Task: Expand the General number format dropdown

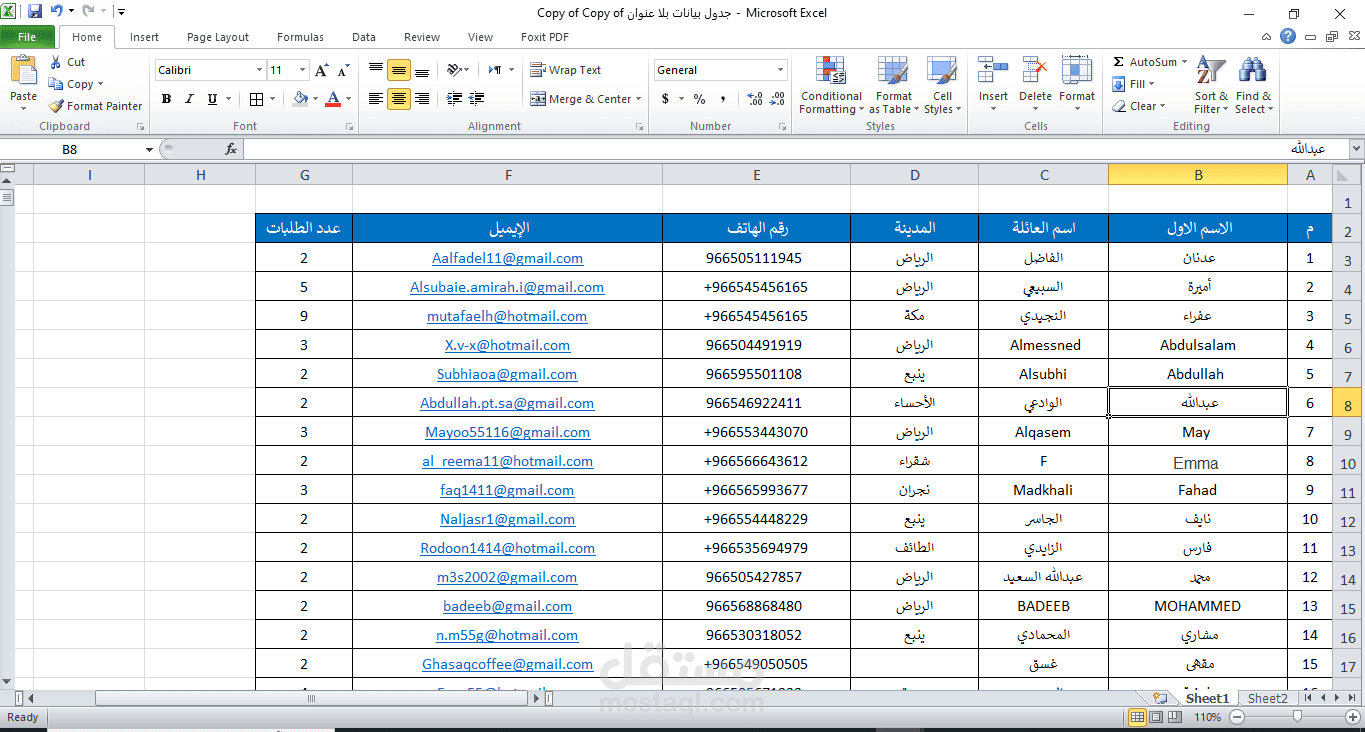Action: point(780,70)
